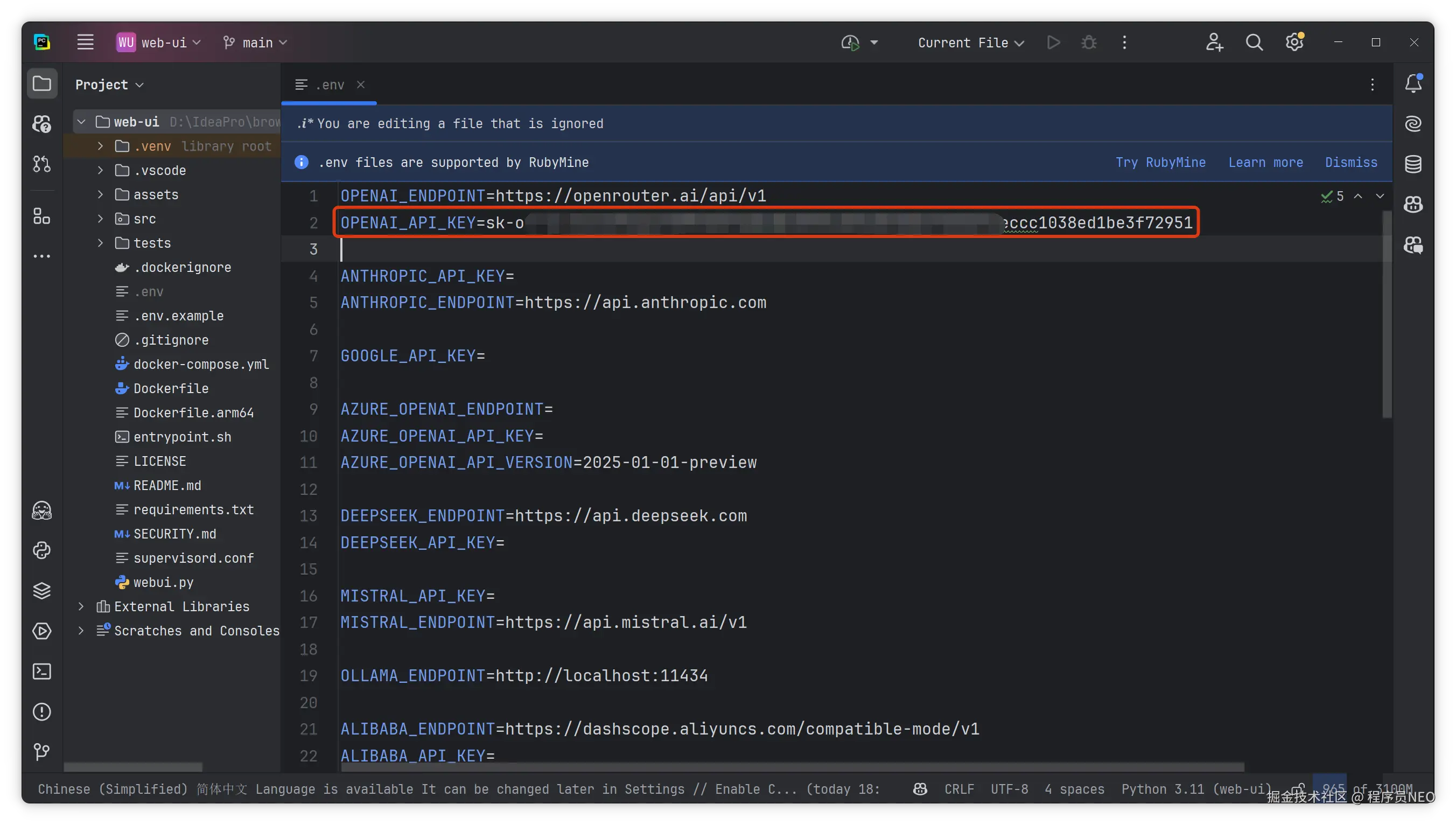This screenshot has width=1456, height=825.
Task: Dismiss the RubyMine banner
Action: pos(1350,162)
